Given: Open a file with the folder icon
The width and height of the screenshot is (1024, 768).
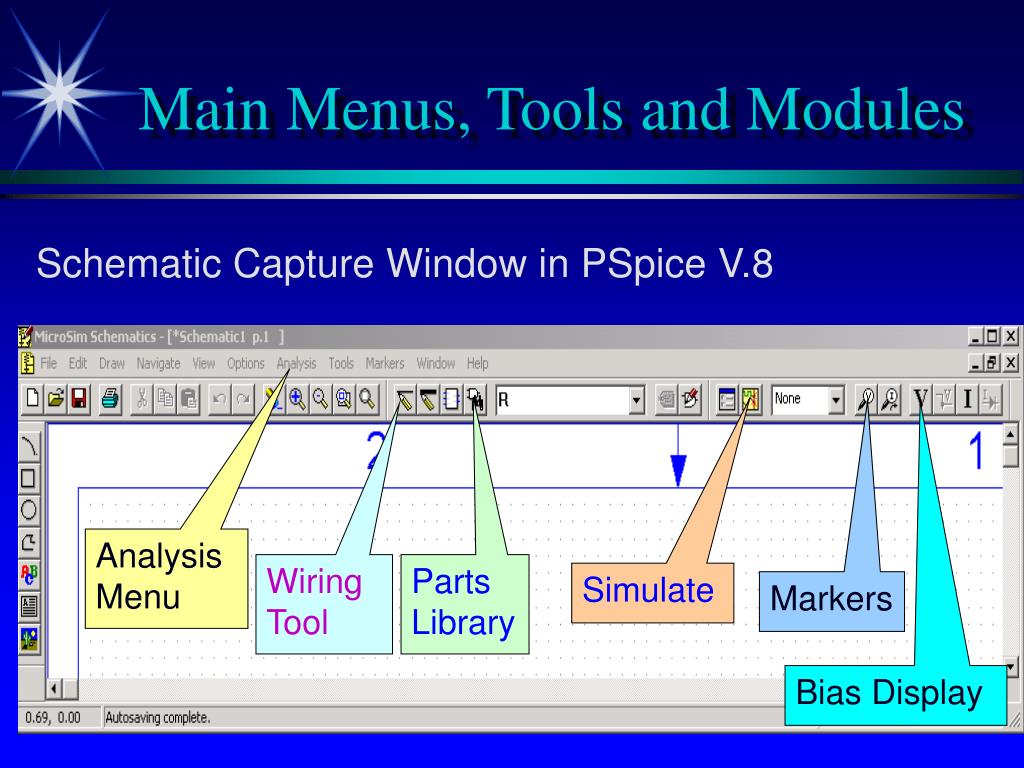Looking at the screenshot, I should coord(56,398).
